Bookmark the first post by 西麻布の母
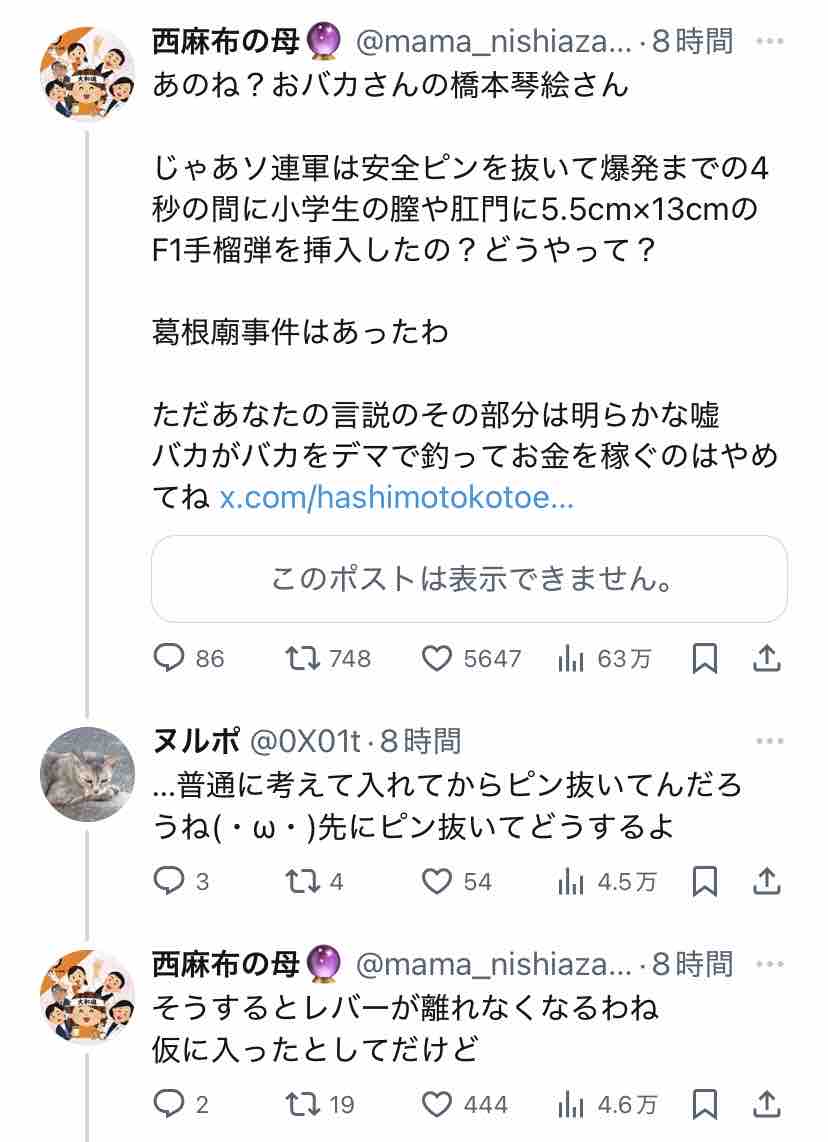 705,658
